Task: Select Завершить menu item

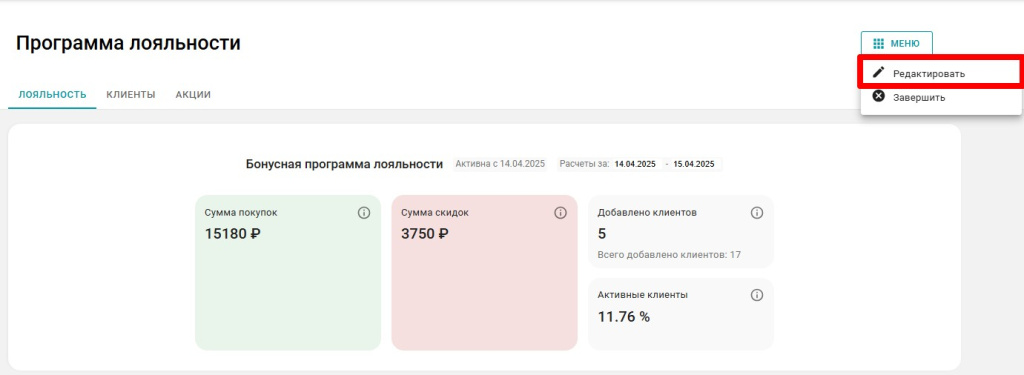Action: (x=940, y=97)
